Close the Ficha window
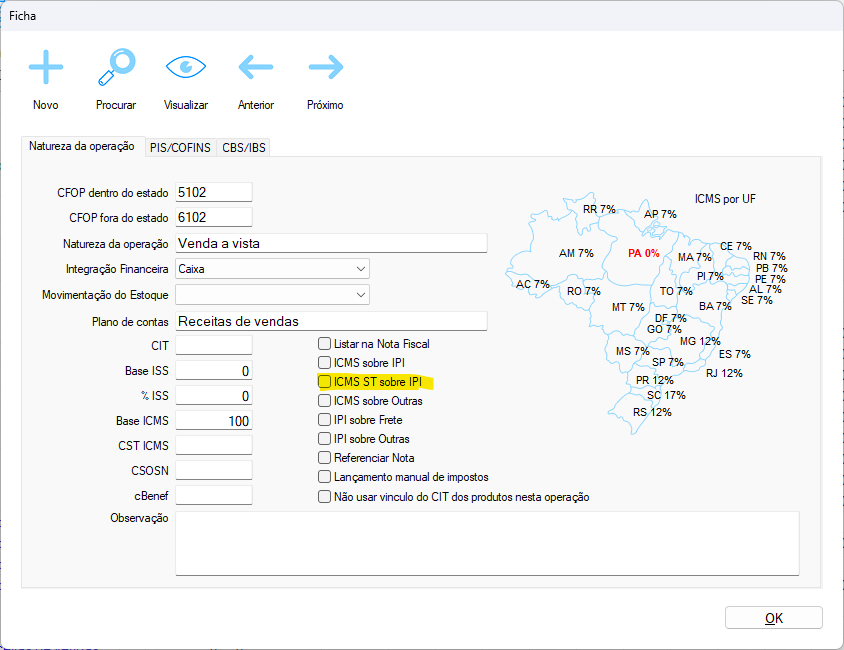 819,16
